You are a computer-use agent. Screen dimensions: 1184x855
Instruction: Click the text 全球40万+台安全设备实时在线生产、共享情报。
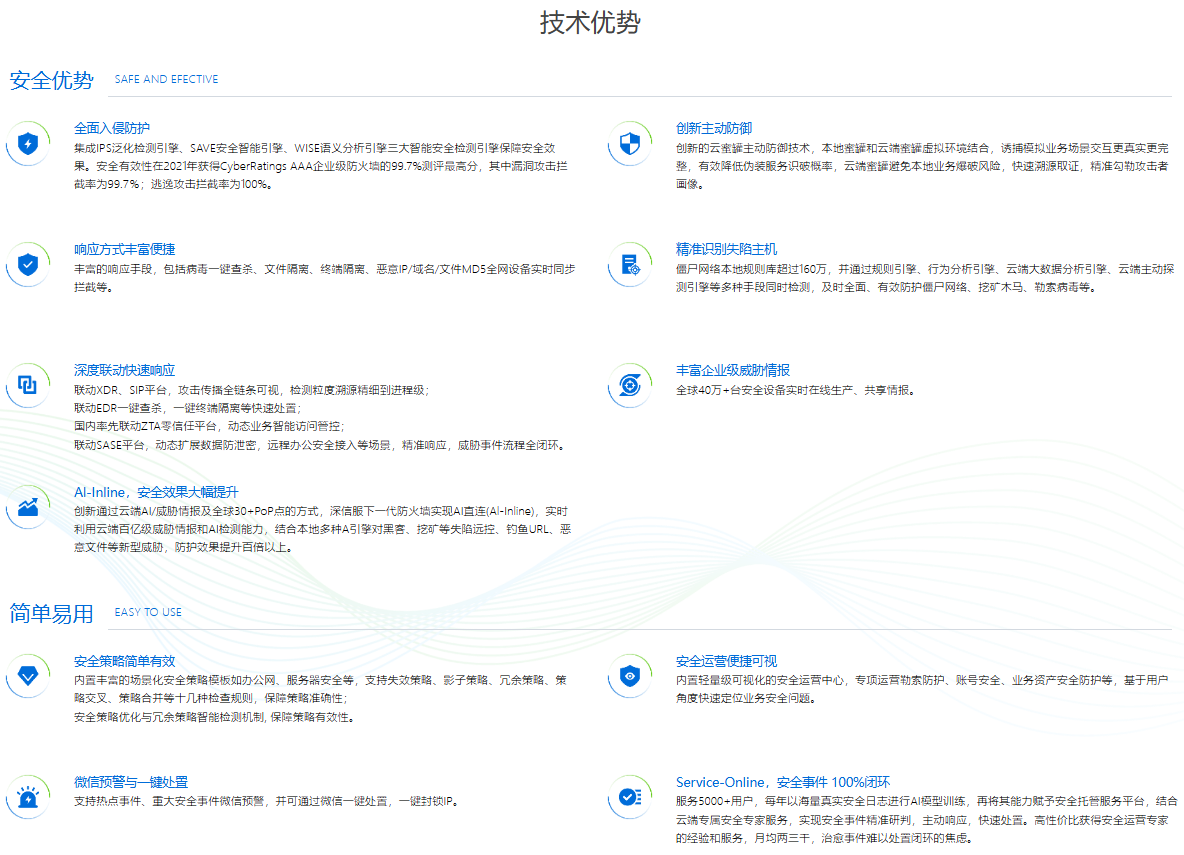tap(797, 390)
